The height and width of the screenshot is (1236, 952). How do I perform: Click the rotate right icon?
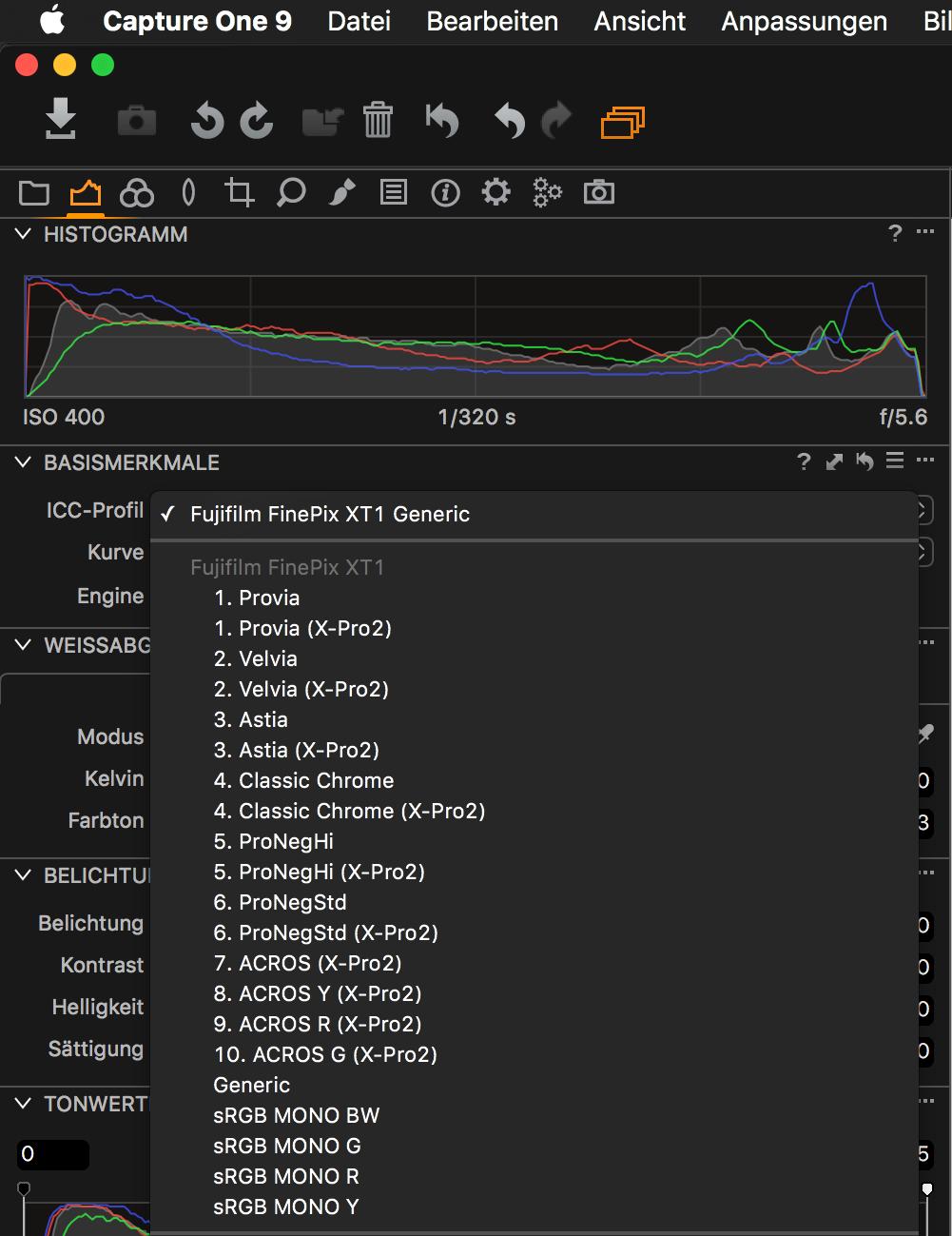pyautogui.click(x=257, y=121)
